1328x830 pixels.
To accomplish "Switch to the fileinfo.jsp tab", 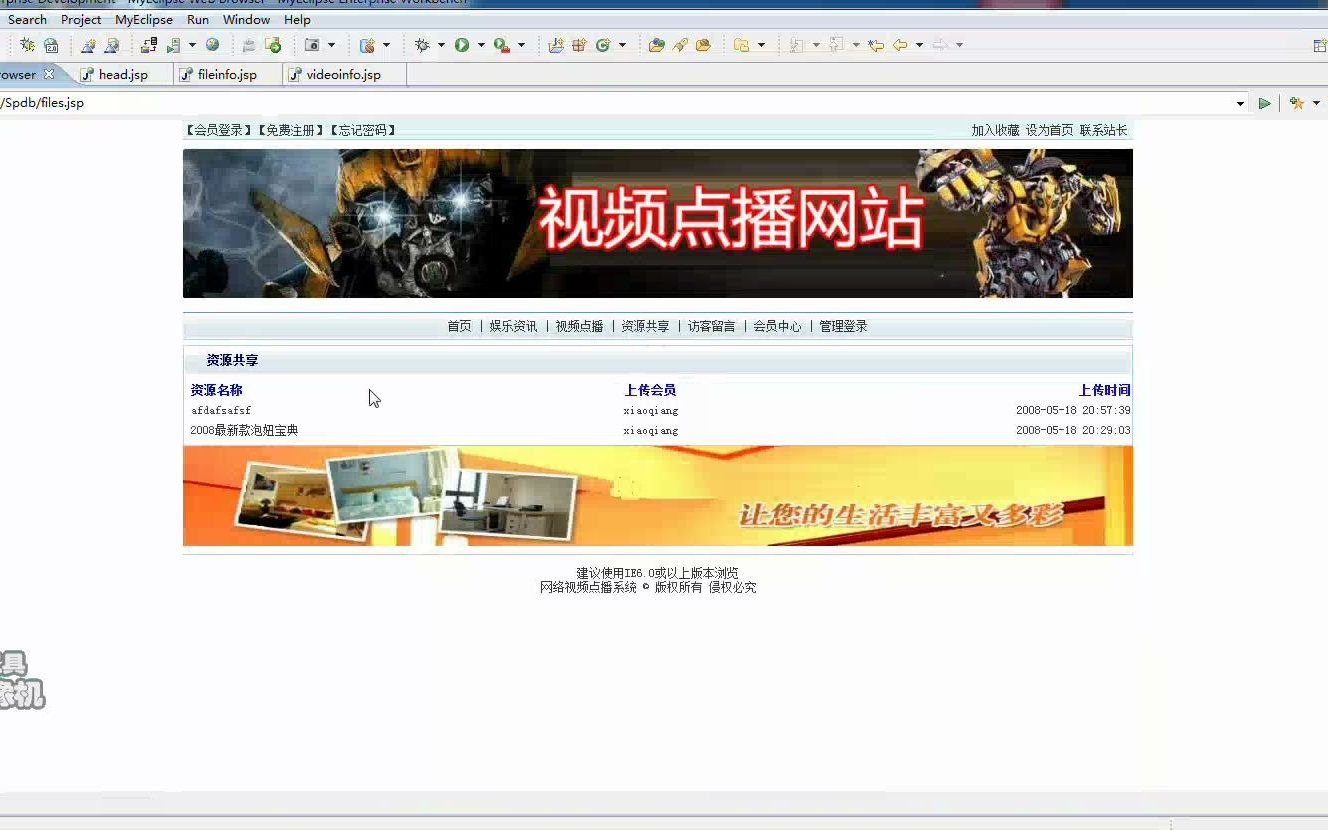I will coord(227,75).
